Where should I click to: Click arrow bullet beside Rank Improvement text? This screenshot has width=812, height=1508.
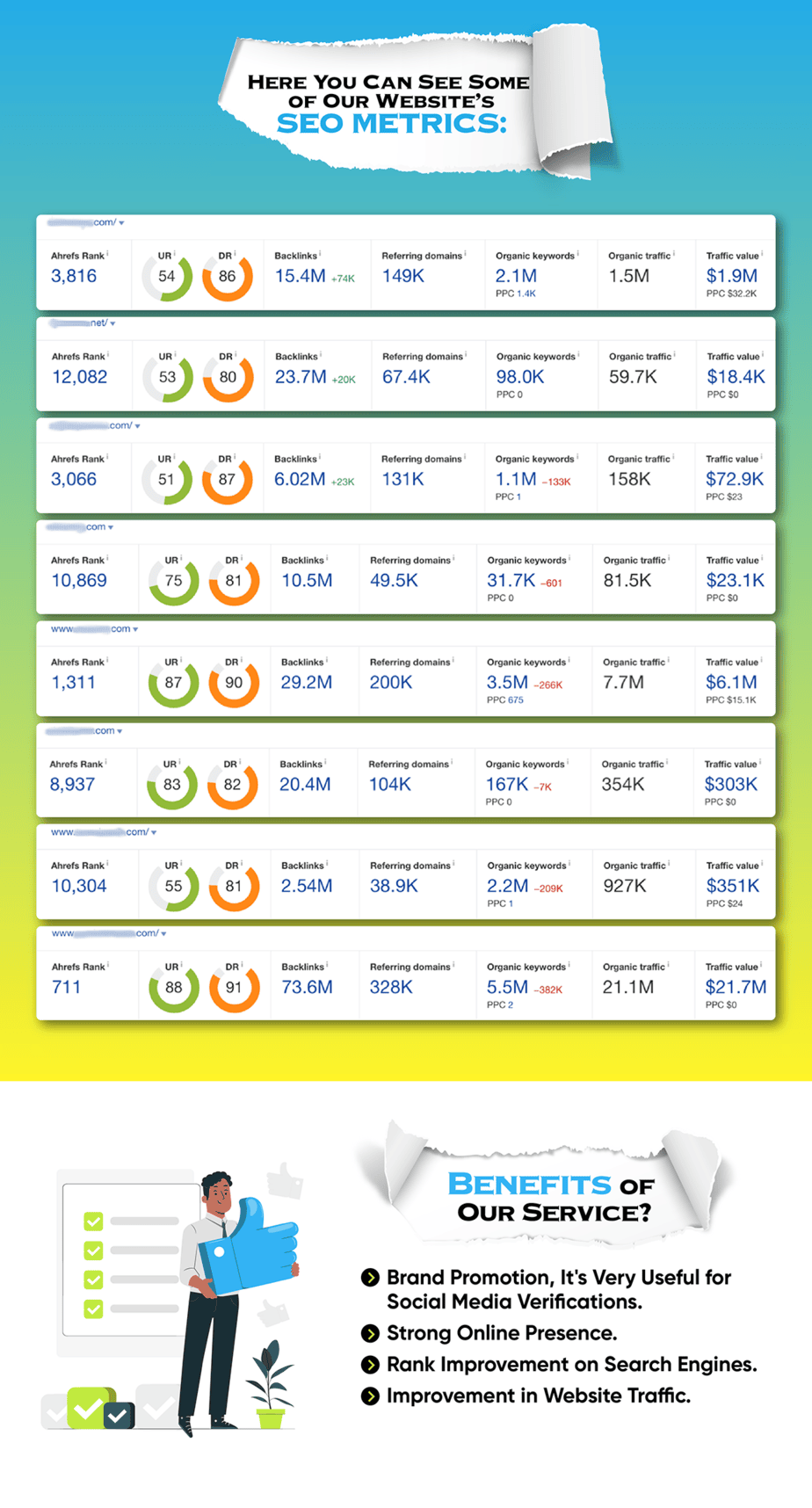tap(371, 1365)
